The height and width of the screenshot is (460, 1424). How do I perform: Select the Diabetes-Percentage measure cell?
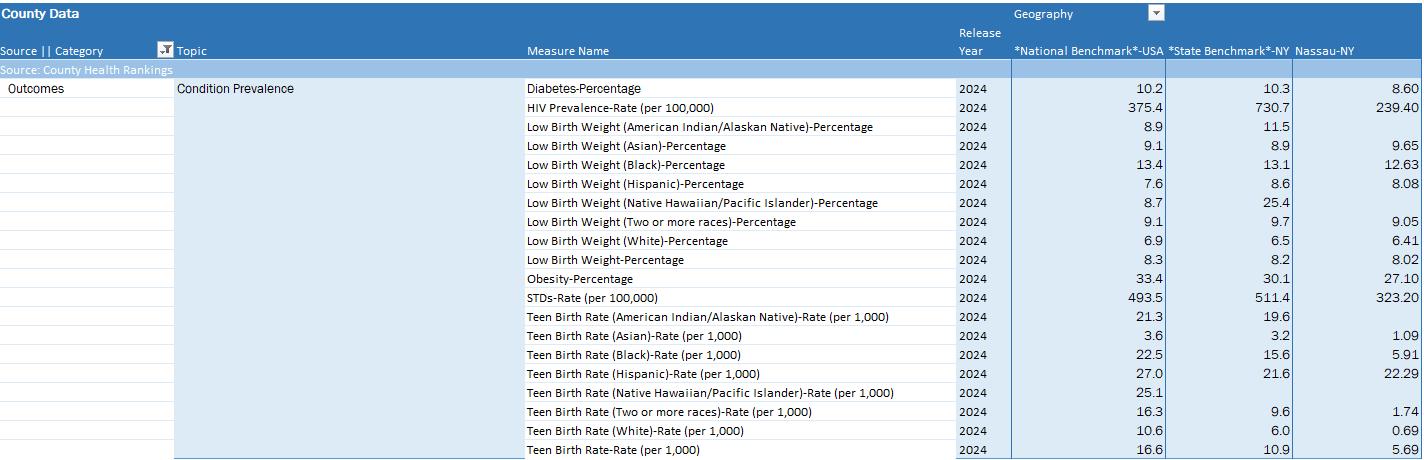tap(584, 89)
